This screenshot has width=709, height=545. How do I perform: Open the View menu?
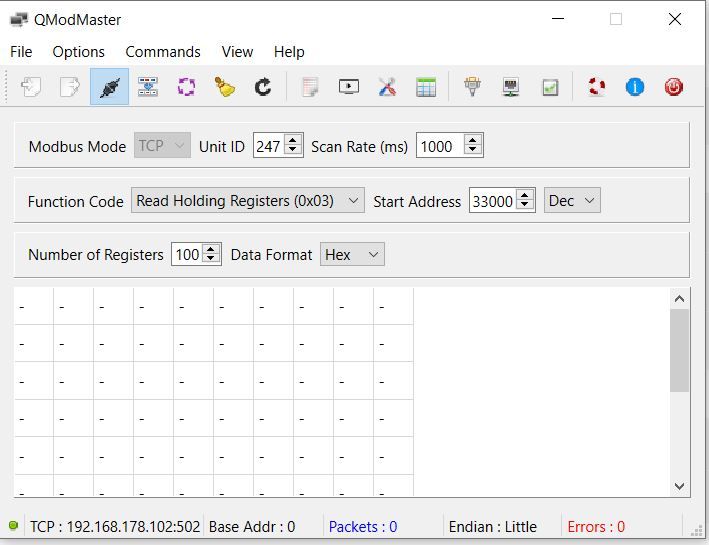pyautogui.click(x=237, y=52)
